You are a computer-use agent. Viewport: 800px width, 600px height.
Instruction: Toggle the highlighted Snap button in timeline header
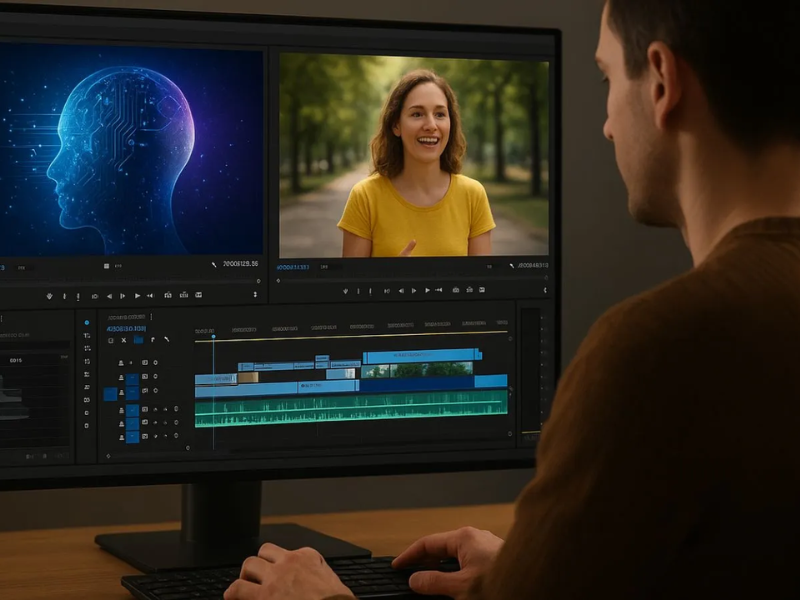coord(137,341)
